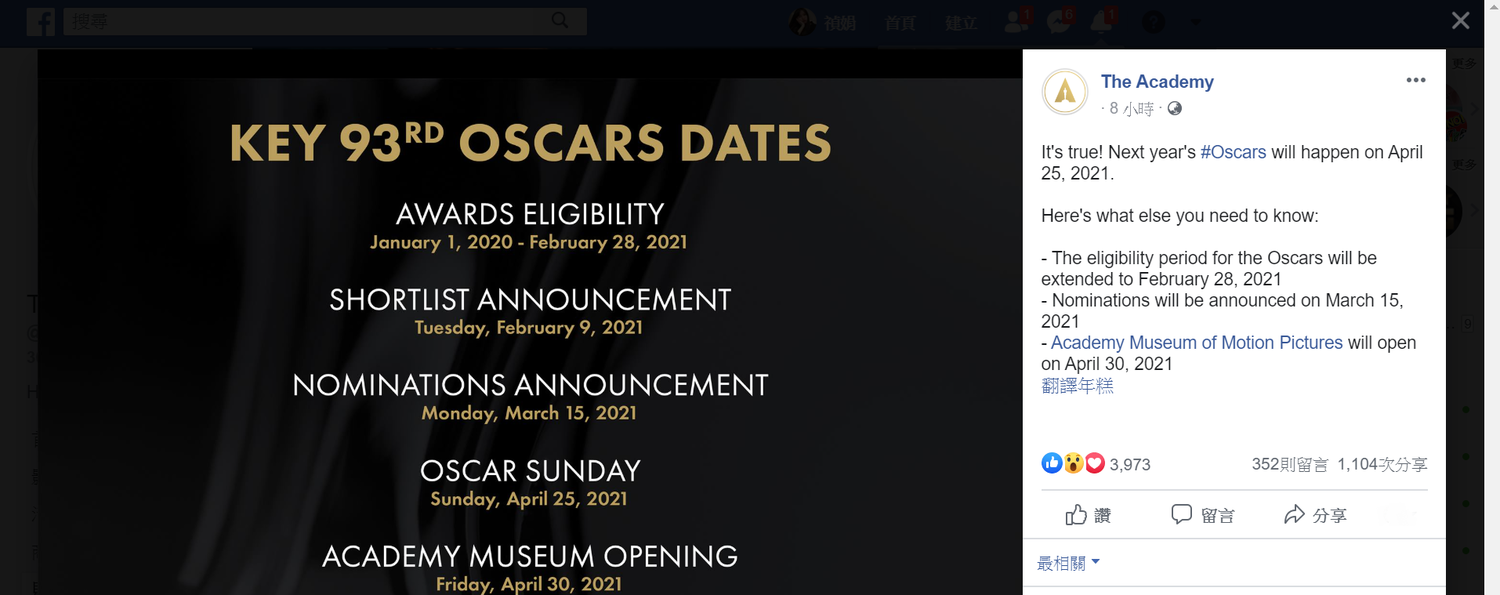Click the search magnifier icon

pyautogui.click(x=560, y=21)
